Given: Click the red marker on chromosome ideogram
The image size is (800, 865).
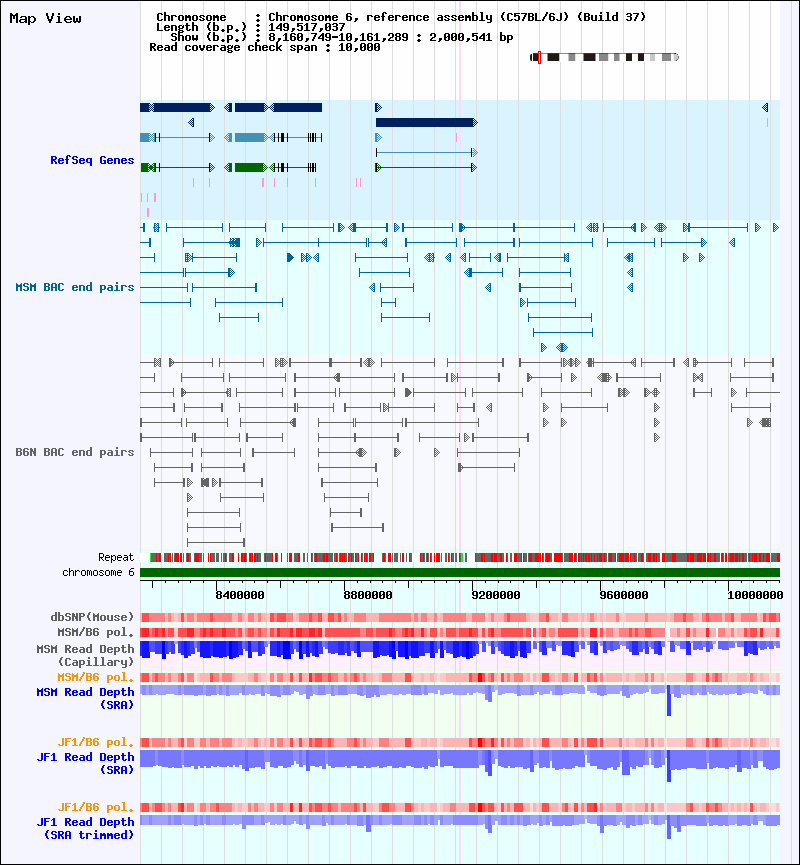Looking at the screenshot, I should point(539,57).
